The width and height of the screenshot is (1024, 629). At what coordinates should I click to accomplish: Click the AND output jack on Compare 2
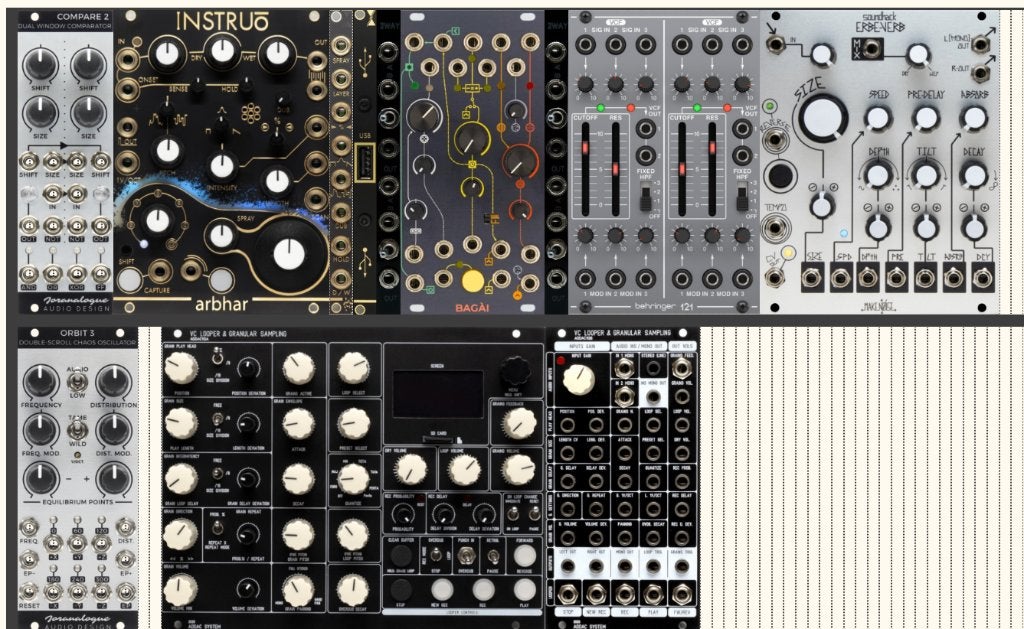[28, 274]
